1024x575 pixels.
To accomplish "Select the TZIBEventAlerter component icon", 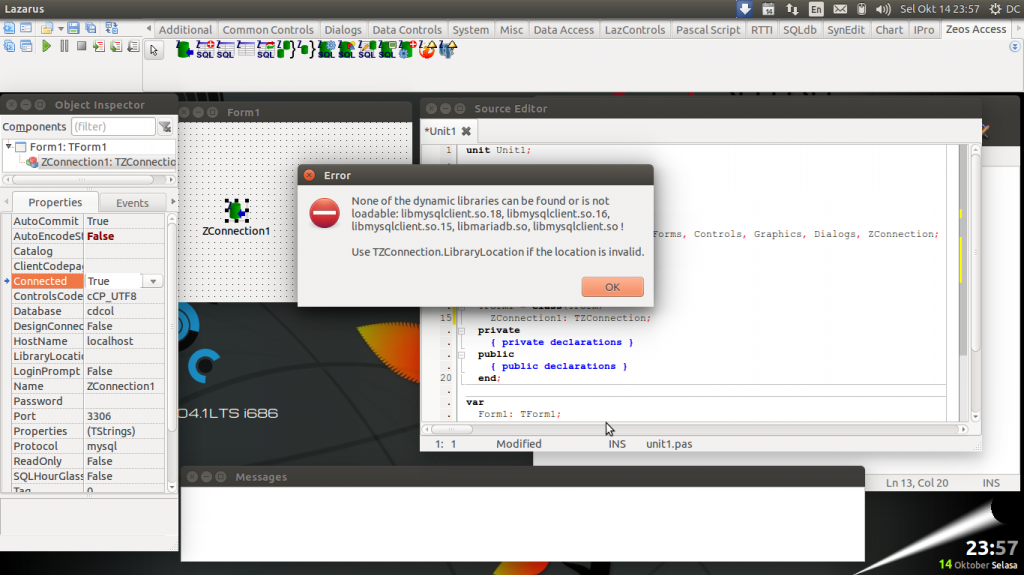I will point(428,49).
